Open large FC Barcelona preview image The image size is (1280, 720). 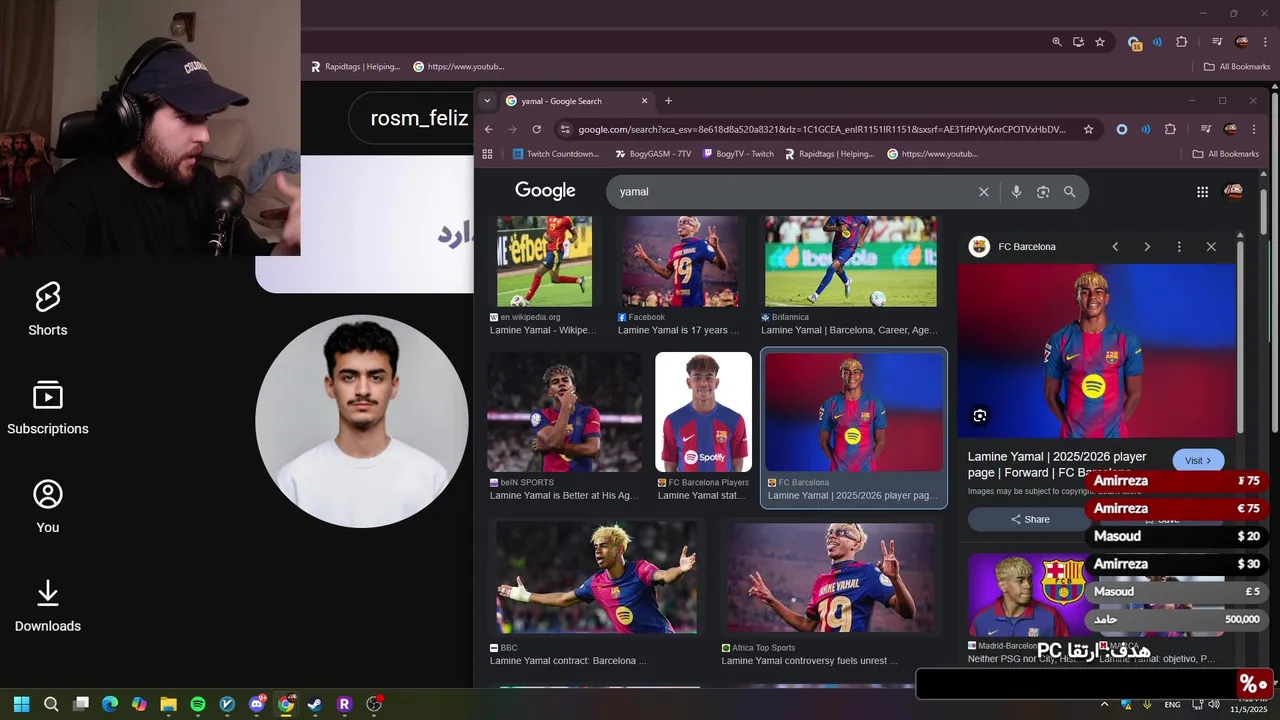tap(1096, 350)
